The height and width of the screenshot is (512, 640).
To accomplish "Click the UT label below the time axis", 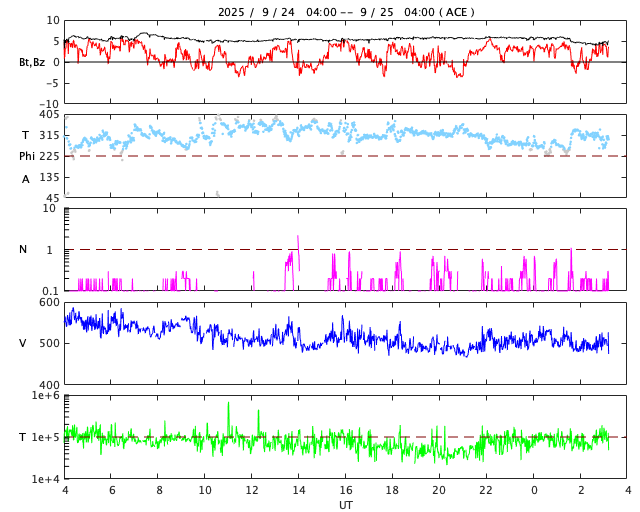I will coord(346,505).
